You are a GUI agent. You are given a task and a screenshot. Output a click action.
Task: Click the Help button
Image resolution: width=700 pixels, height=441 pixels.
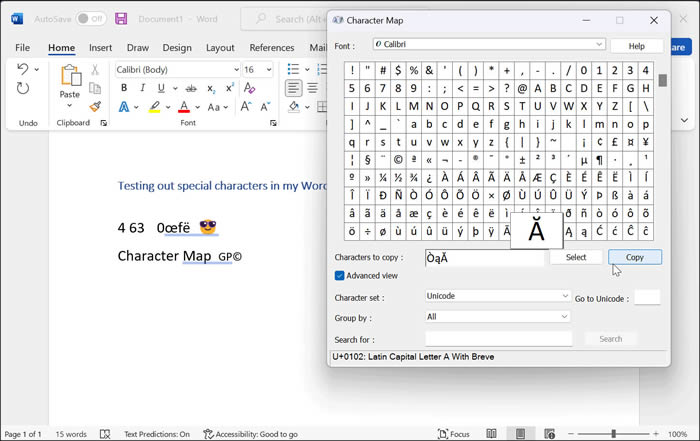click(636, 46)
